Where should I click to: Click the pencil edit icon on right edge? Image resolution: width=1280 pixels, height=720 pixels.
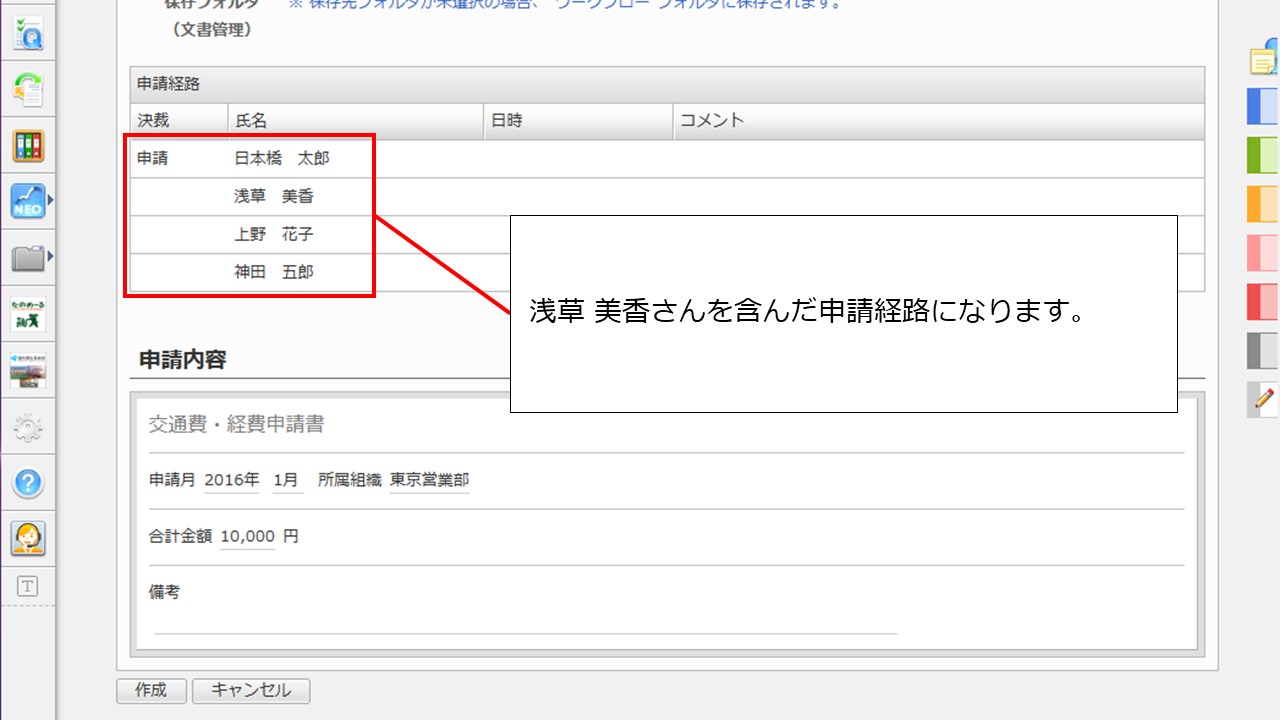[1264, 399]
